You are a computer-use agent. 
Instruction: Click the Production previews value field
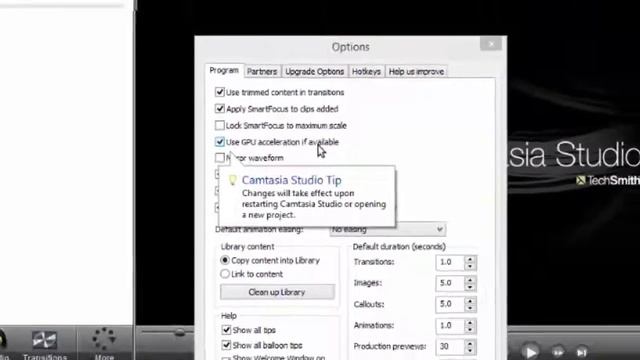450,347
